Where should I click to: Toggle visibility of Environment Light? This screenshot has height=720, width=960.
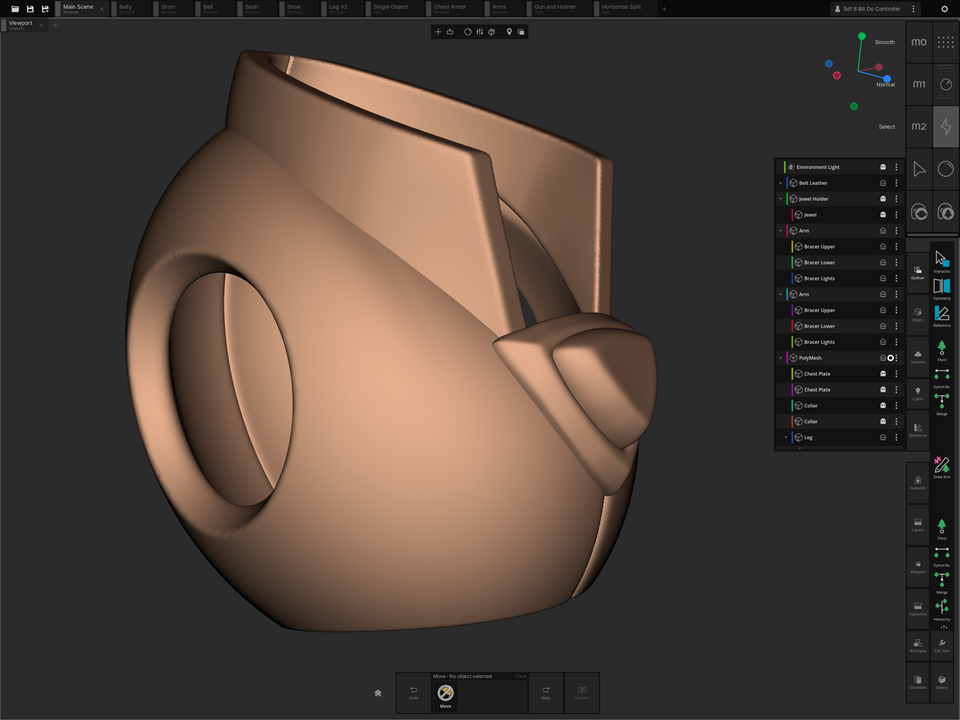point(883,167)
